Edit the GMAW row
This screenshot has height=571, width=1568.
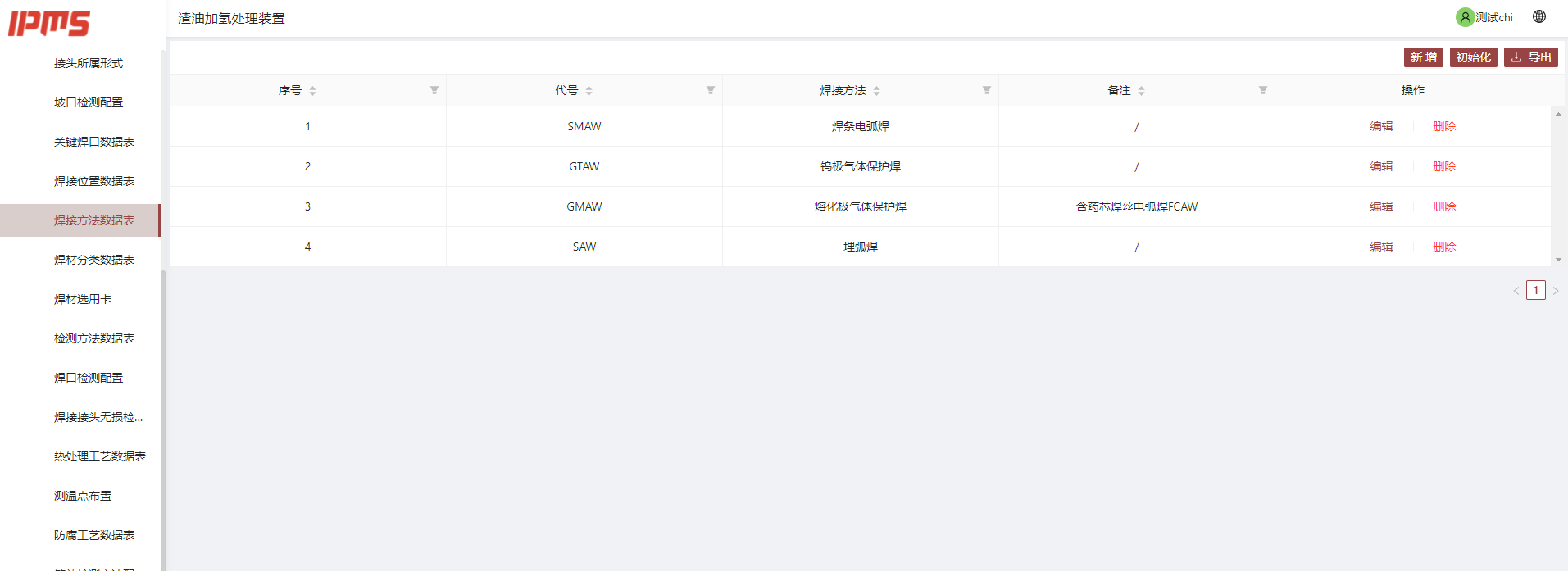point(1381,206)
